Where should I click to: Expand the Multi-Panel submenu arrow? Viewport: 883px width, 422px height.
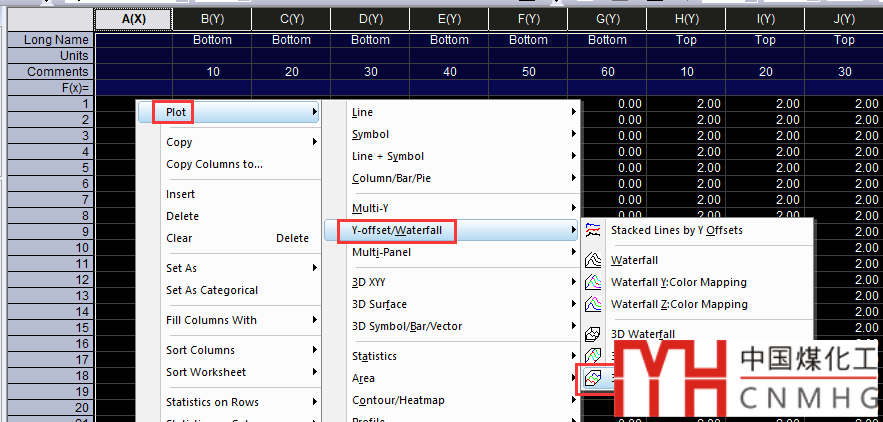(574, 252)
